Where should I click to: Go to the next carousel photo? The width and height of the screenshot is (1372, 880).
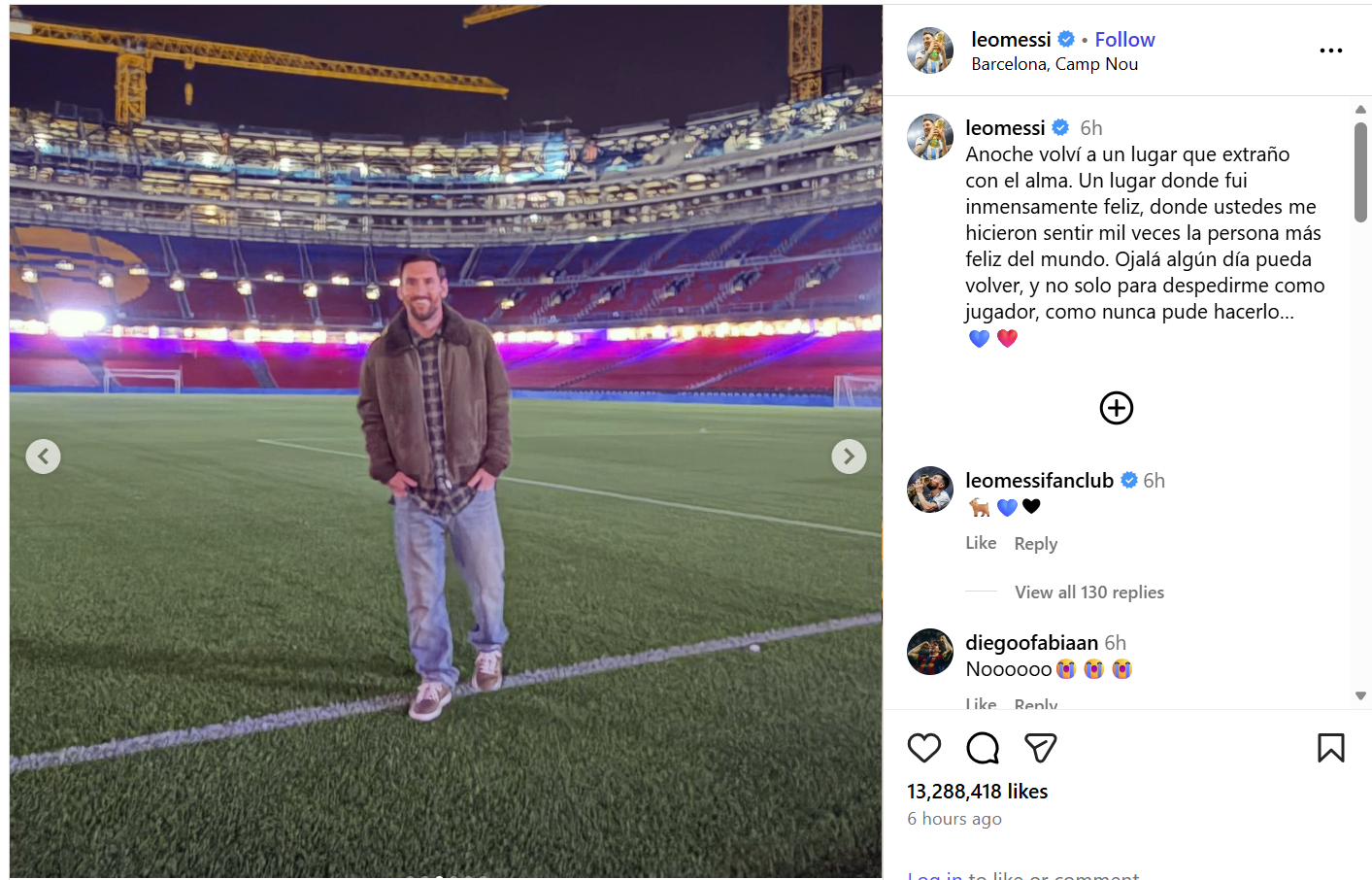tap(849, 457)
